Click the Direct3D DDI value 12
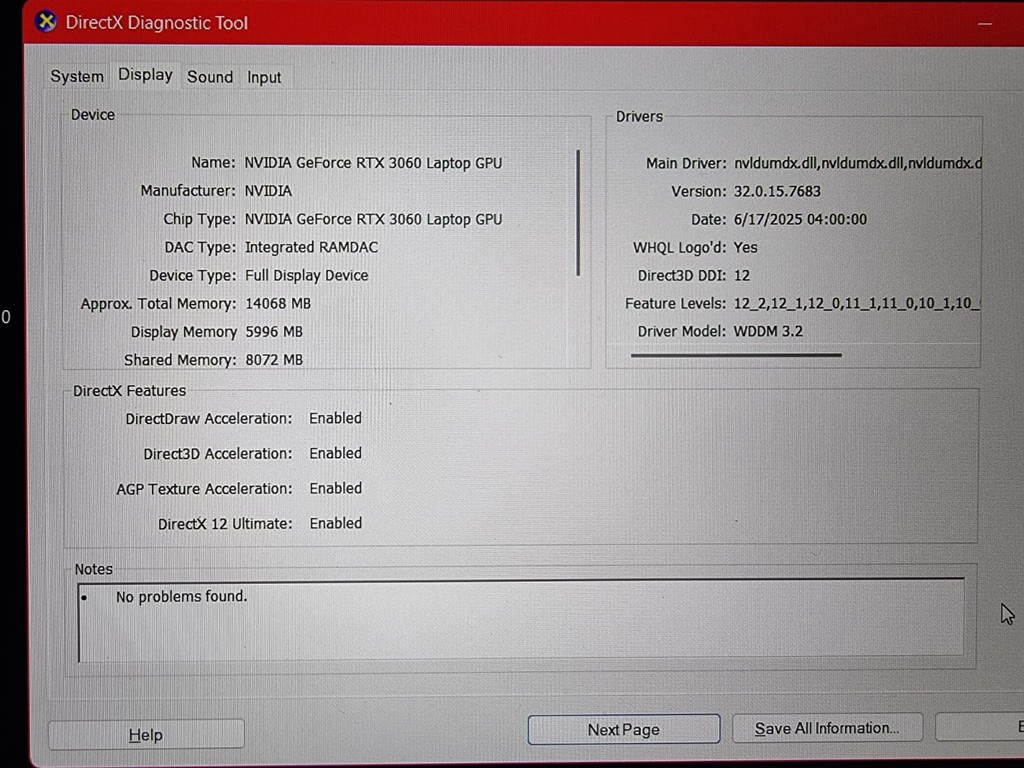 742,276
